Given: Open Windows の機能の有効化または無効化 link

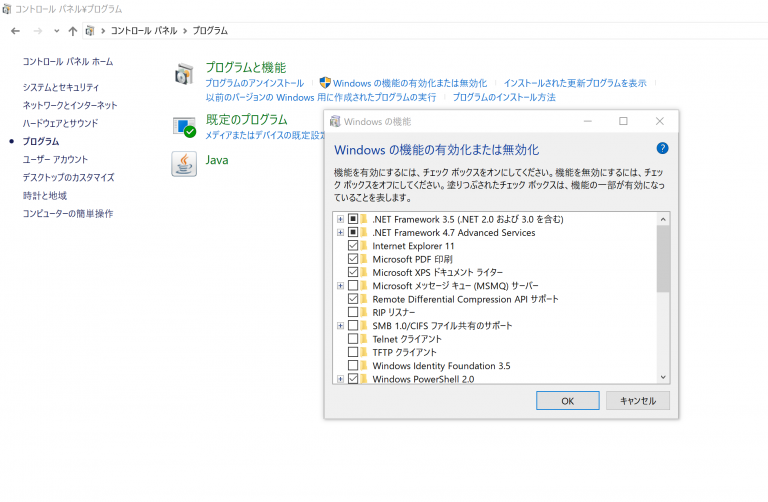Looking at the screenshot, I should coord(410,83).
